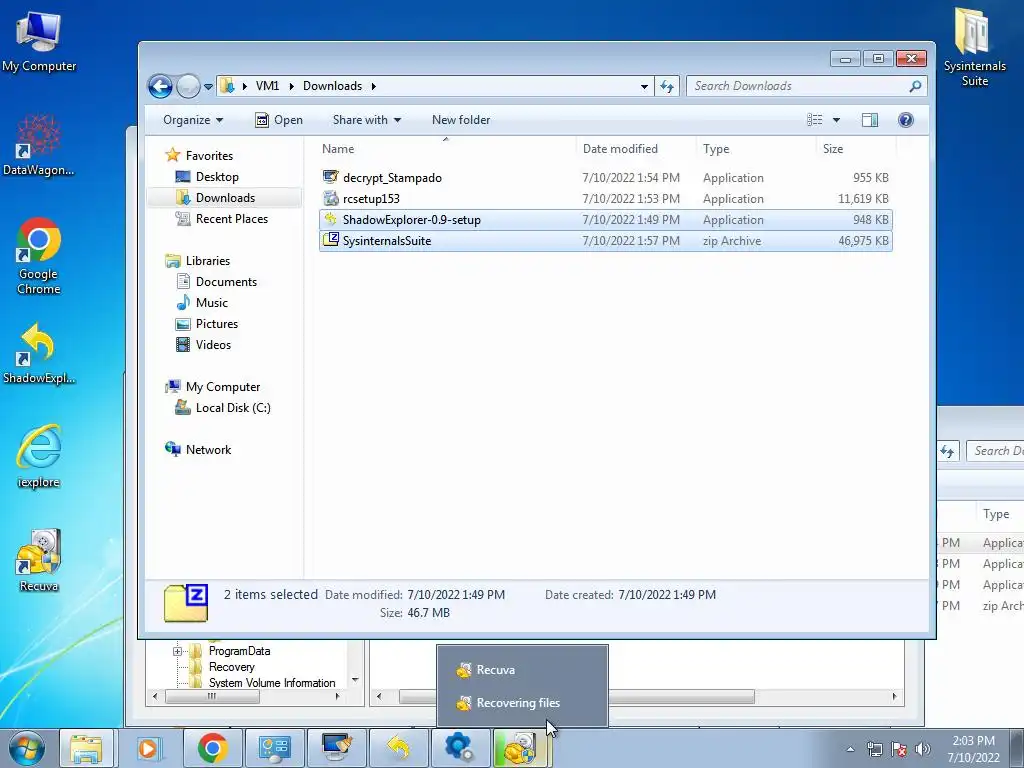This screenshot has width=1024, height=768.
Task: Open the Organize menu
Action: point(193,120)
